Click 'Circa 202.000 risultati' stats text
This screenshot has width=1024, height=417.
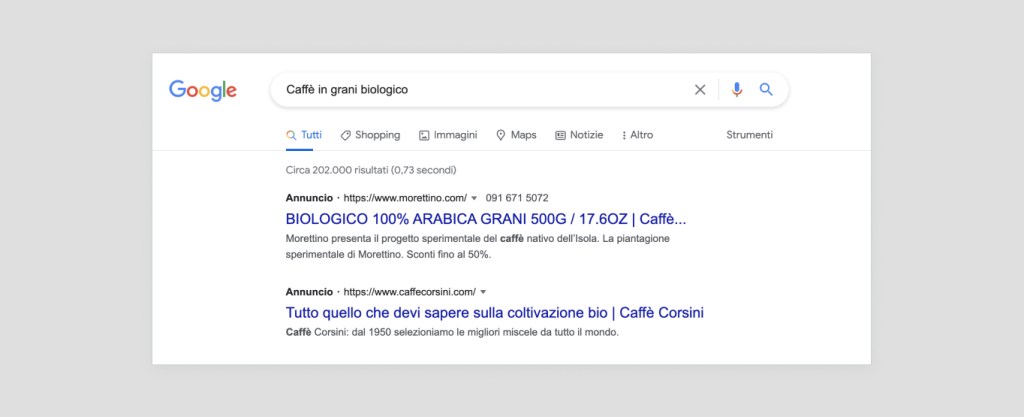pyautogui.click(x=371, y=170)
